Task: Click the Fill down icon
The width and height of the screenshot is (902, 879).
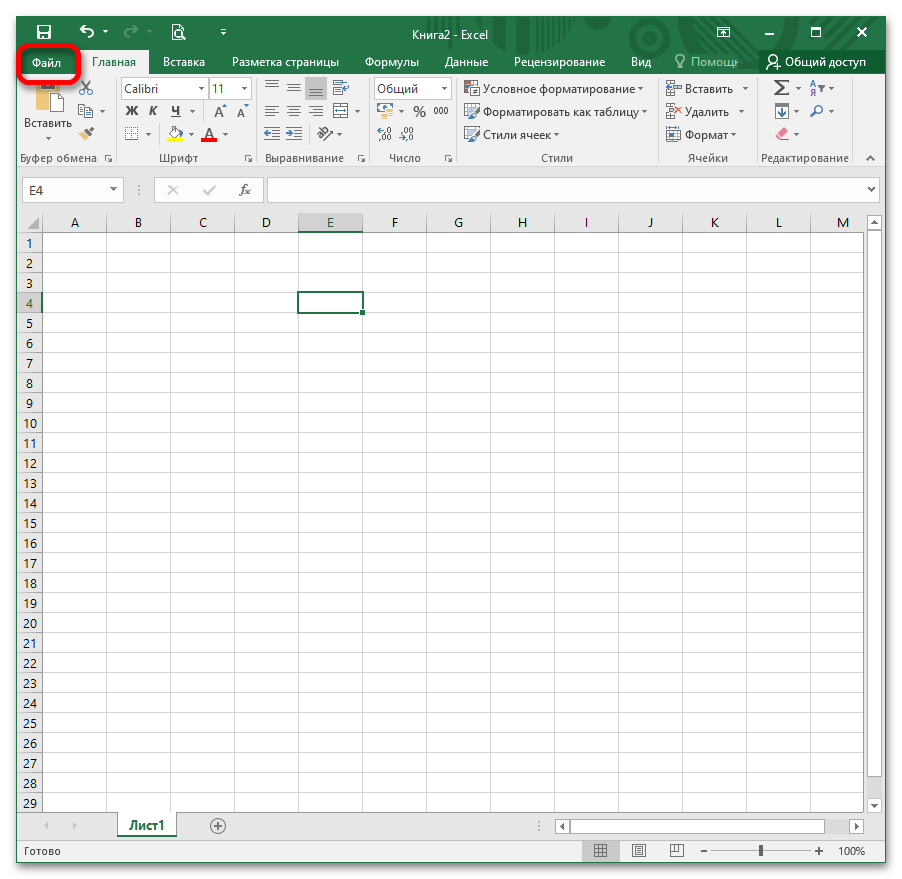Action: point(782,111)
